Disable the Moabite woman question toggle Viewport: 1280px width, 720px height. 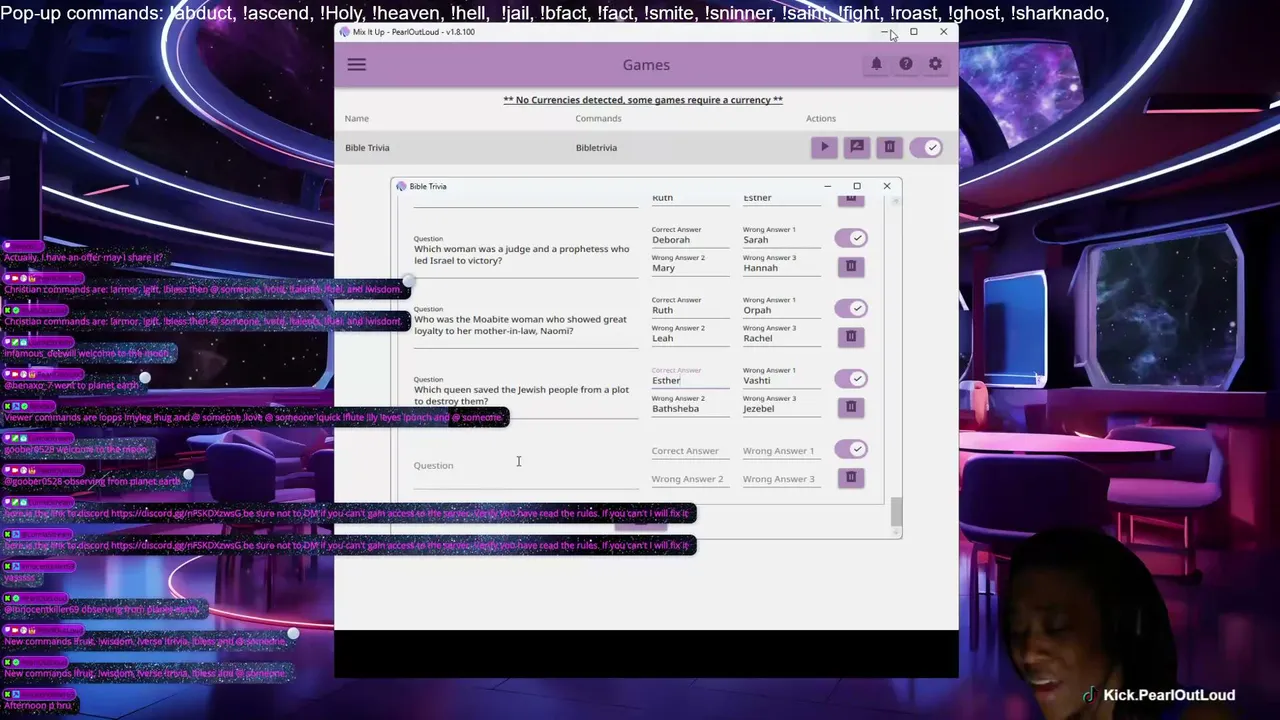(851, 308)
